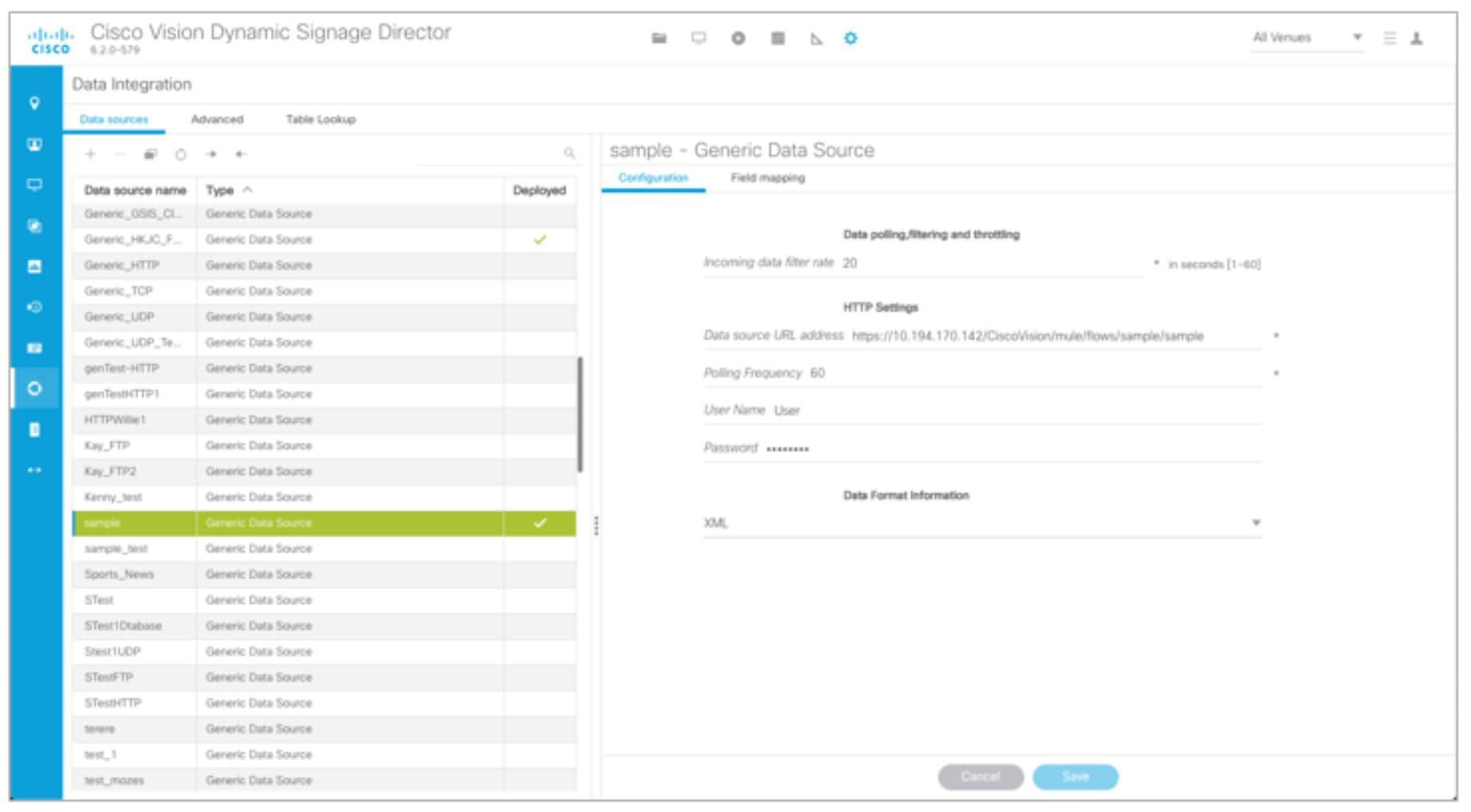Screen dimensions: 1471x812
Task: Click the search magnifier icon above the list
Action: coord(569,153)
